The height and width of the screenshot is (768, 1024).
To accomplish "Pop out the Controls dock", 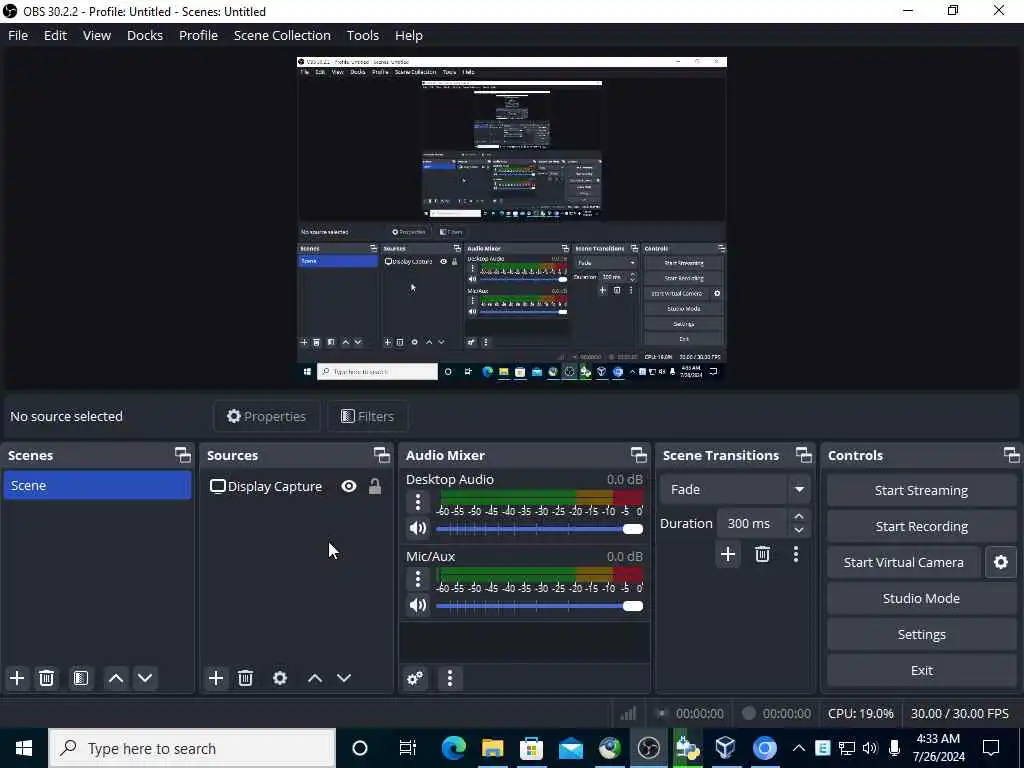I will click(x=1012, y=455).
